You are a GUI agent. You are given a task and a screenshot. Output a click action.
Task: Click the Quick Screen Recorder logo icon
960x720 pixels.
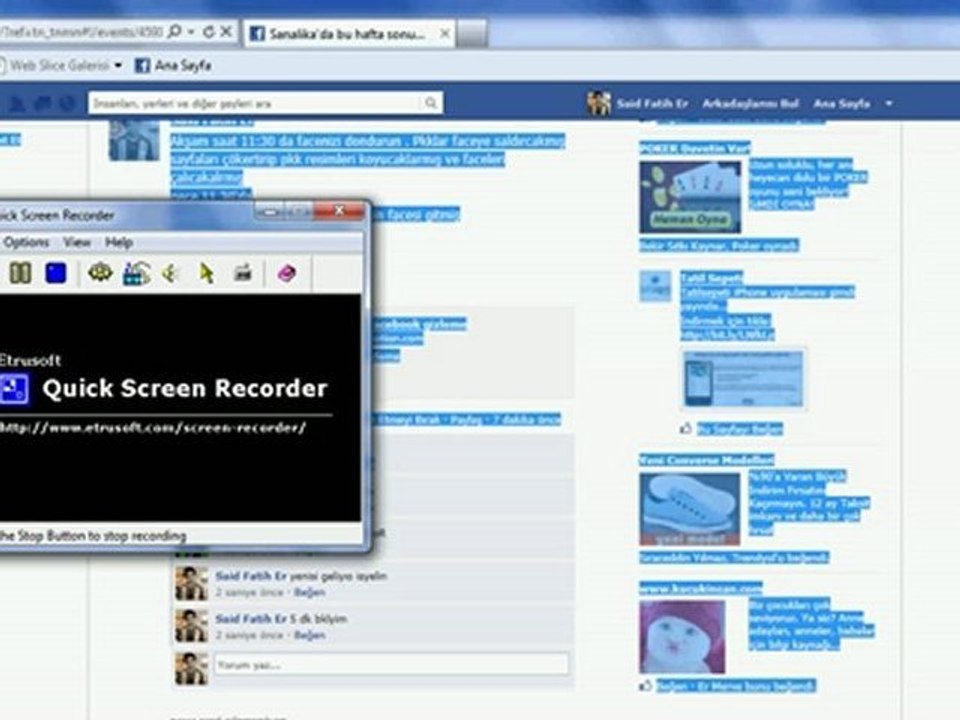13,389
